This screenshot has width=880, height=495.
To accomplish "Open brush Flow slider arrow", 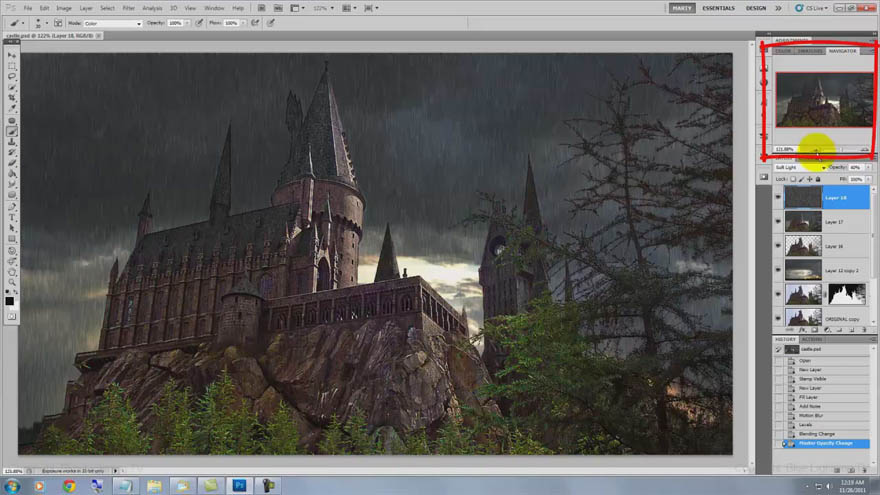I will 244,24.
